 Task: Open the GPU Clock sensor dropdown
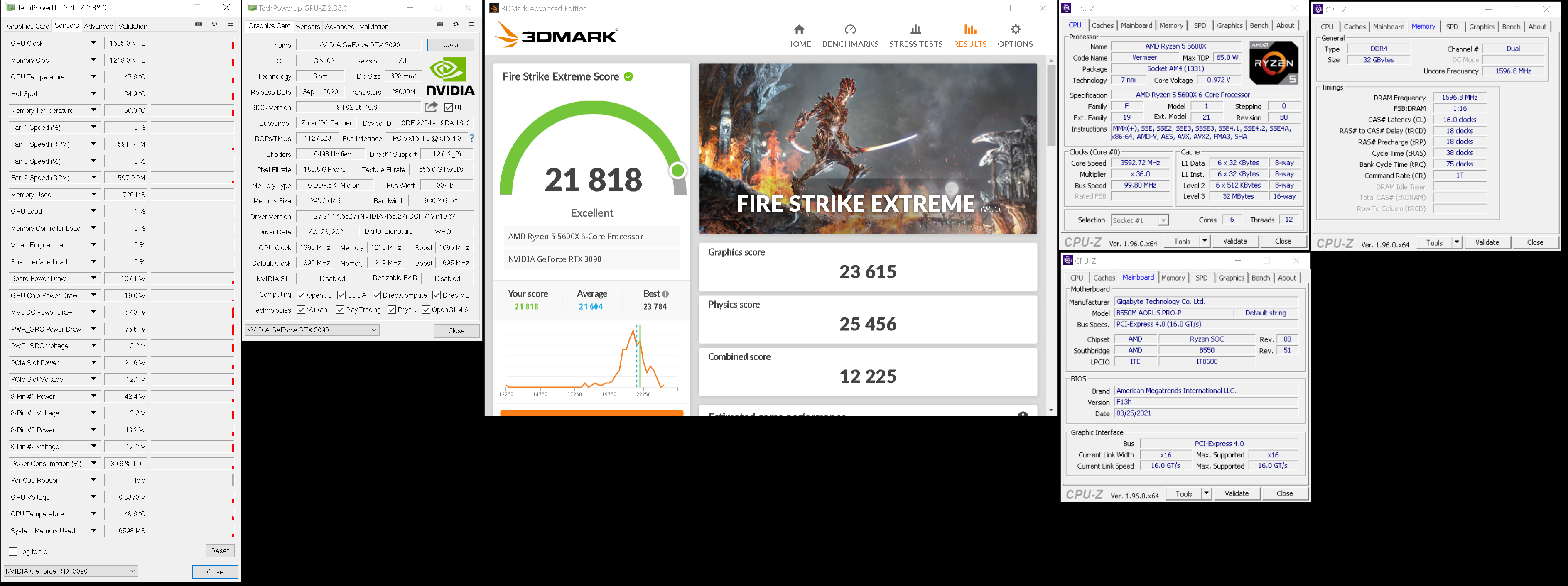[x=94, y=43]
